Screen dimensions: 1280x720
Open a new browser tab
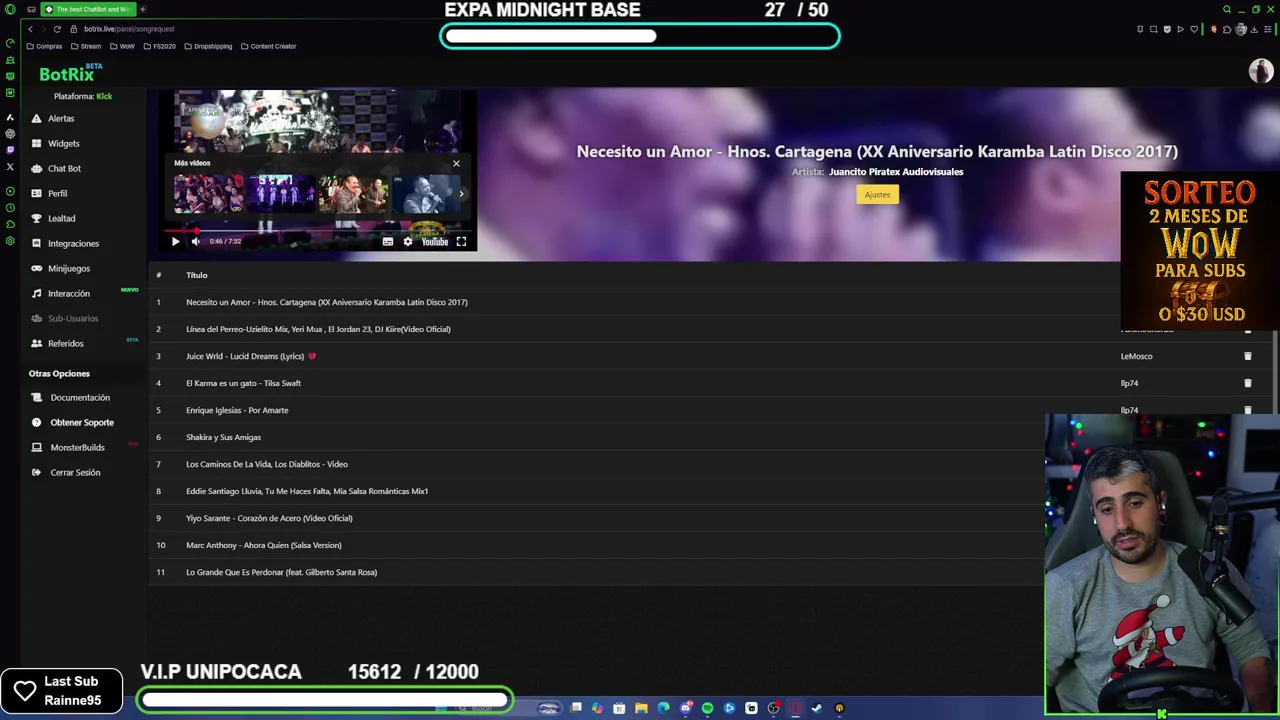point(142,9)
